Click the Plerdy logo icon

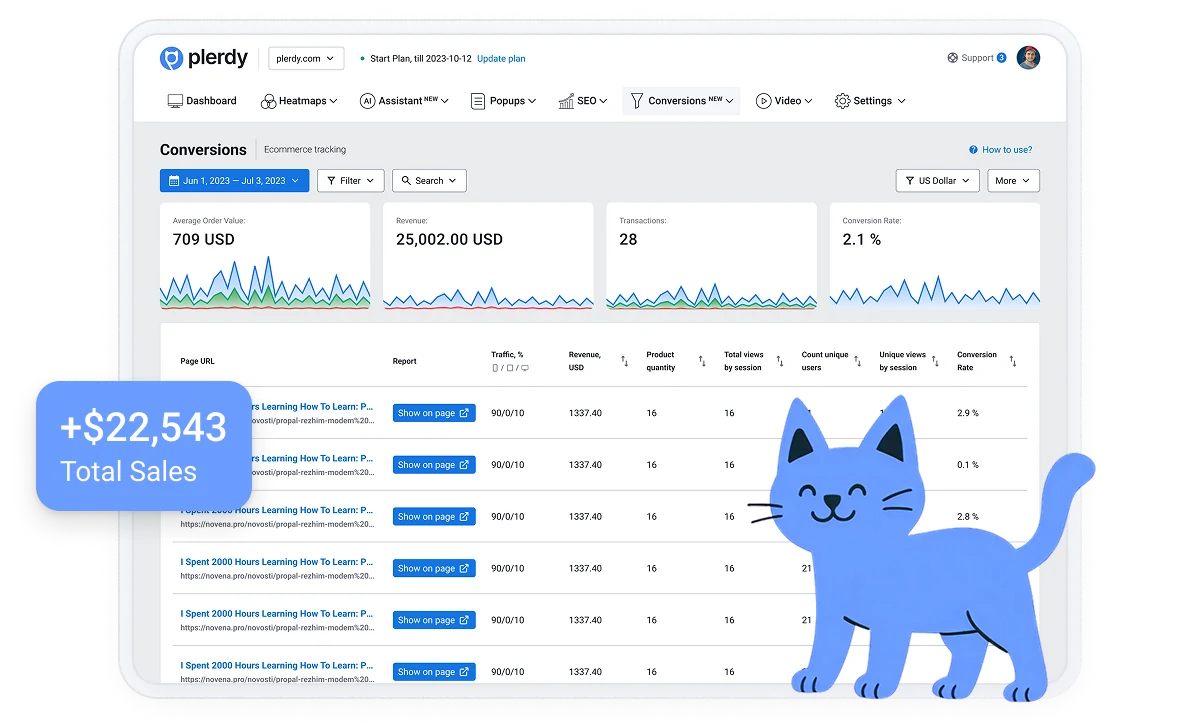coord(171,58)
